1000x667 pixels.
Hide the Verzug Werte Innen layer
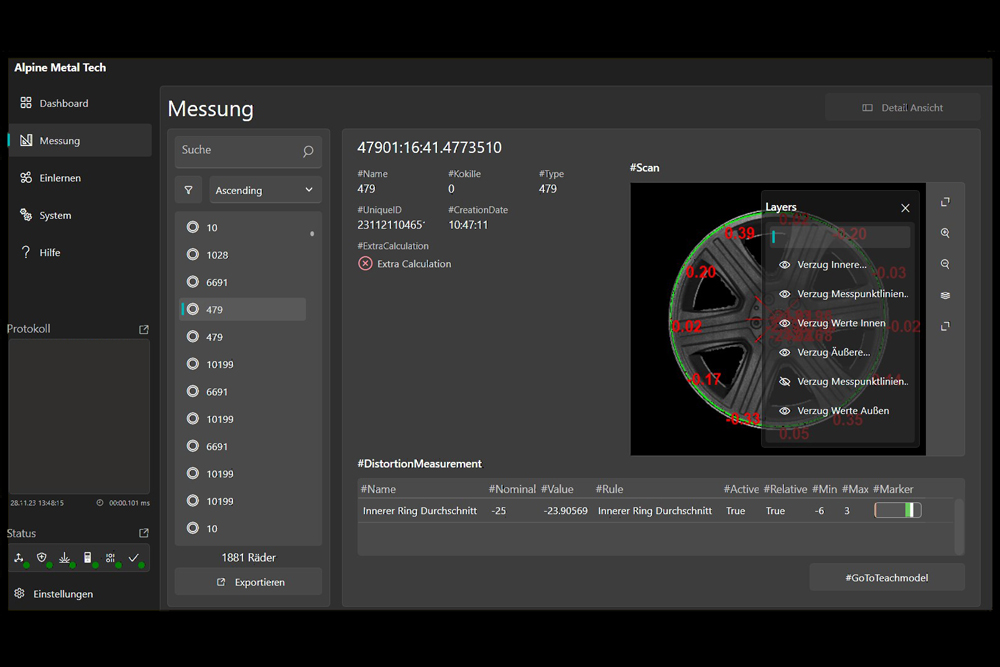(785, 323)
